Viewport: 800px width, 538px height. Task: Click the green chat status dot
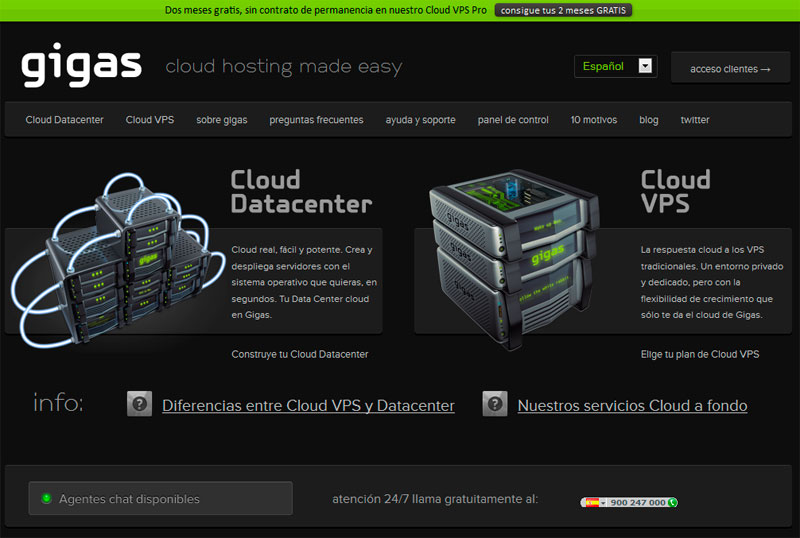coord(46,498)
